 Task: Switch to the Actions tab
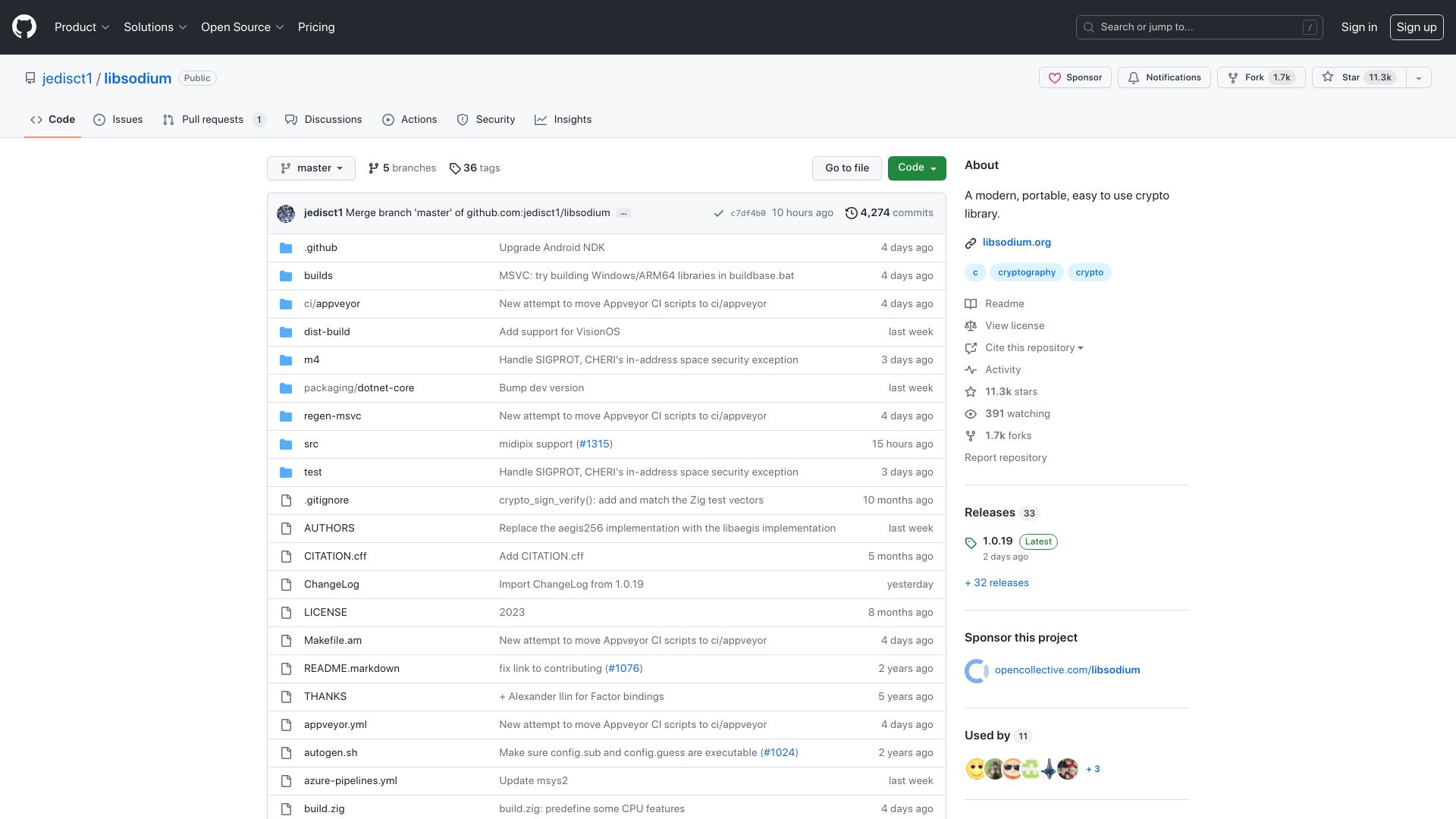click(x=409, y=120)
